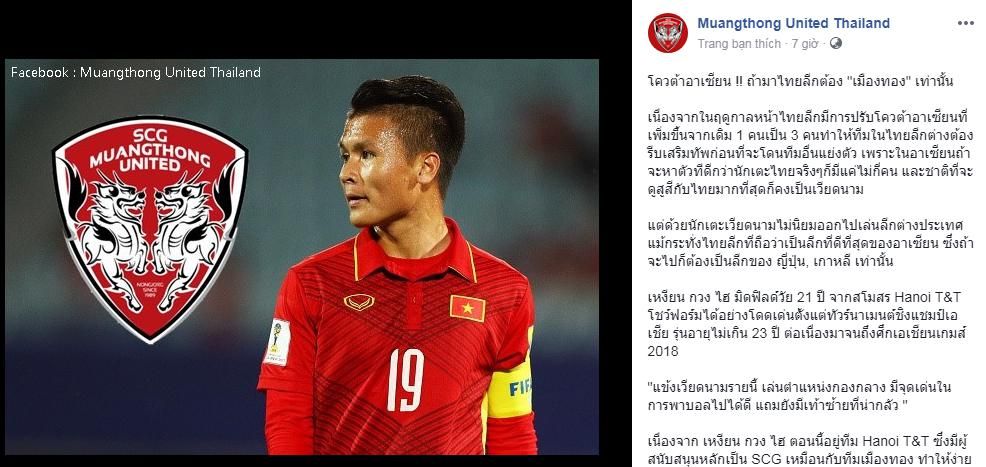Click the Vietnam flag badge on the jersey
Viewport: 986px width, 467px height.
tap(467, 308)
